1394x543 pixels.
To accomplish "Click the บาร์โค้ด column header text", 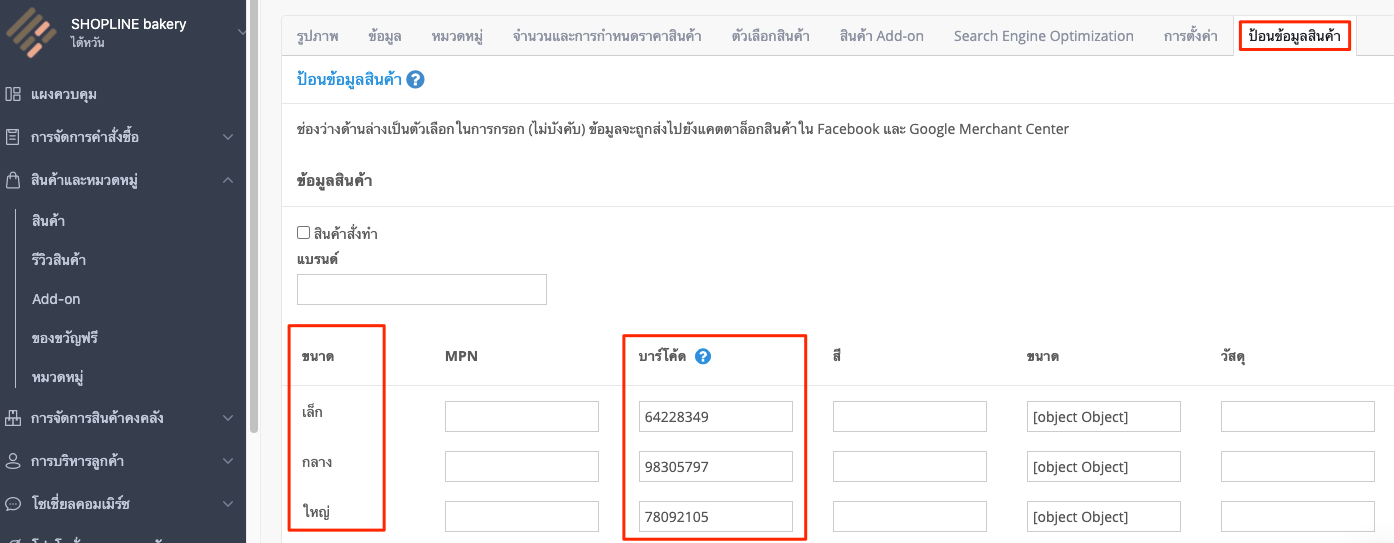I will point(662,357).
